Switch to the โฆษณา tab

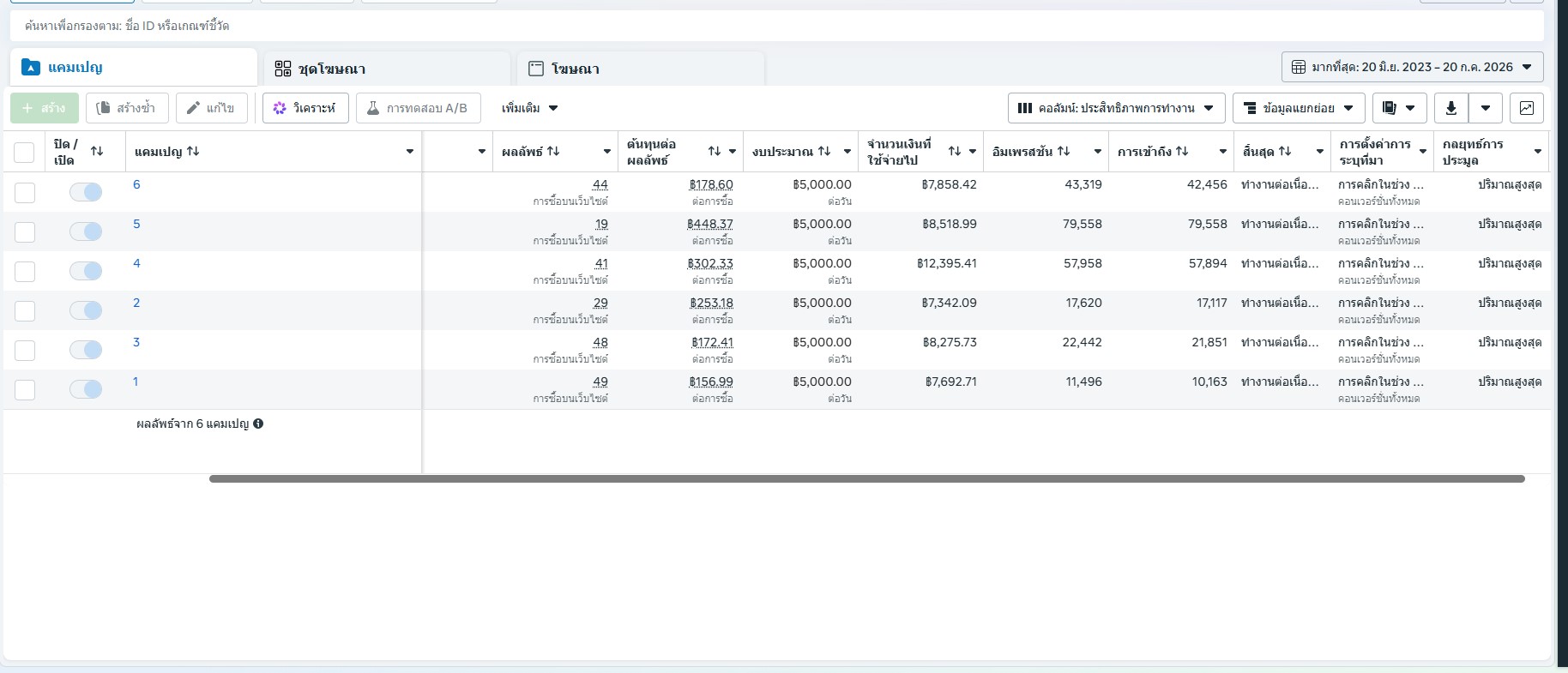click(x=640, y=69)
